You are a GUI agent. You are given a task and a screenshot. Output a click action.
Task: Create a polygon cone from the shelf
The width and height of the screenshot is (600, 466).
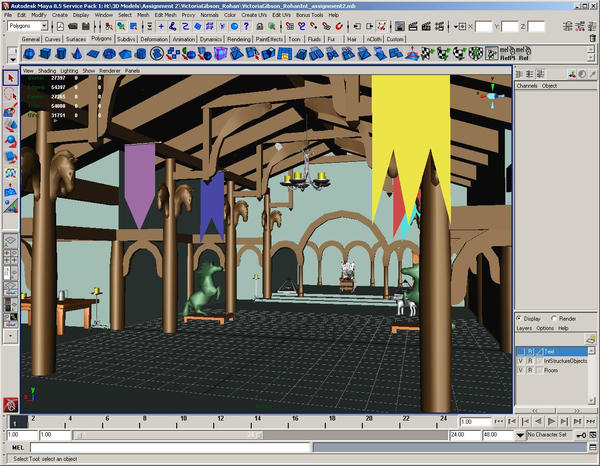(77, 54)
